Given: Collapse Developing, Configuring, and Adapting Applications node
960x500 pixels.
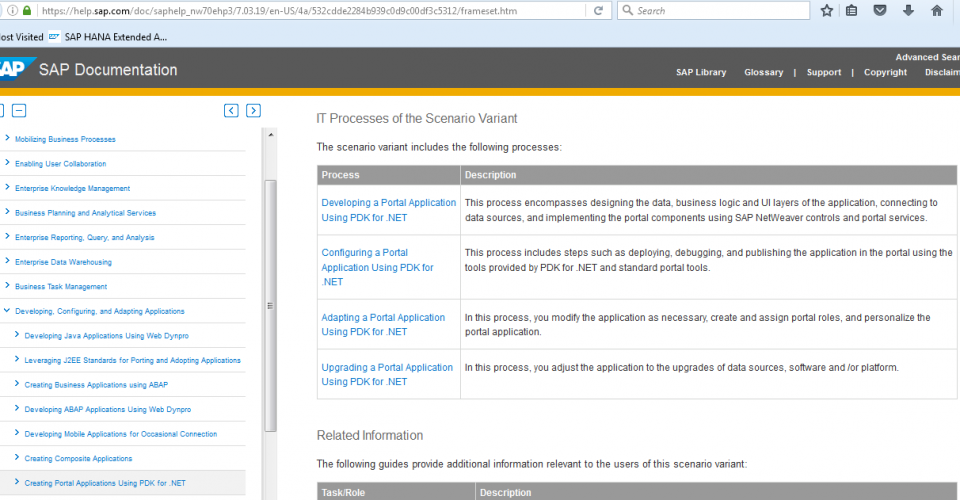Looking at the screenshot, I should click(x=7, y=310).
